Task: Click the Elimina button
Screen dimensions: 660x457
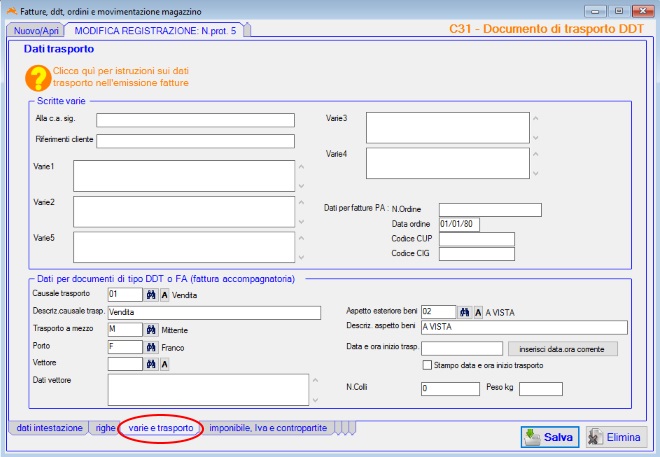Action: 616,437
